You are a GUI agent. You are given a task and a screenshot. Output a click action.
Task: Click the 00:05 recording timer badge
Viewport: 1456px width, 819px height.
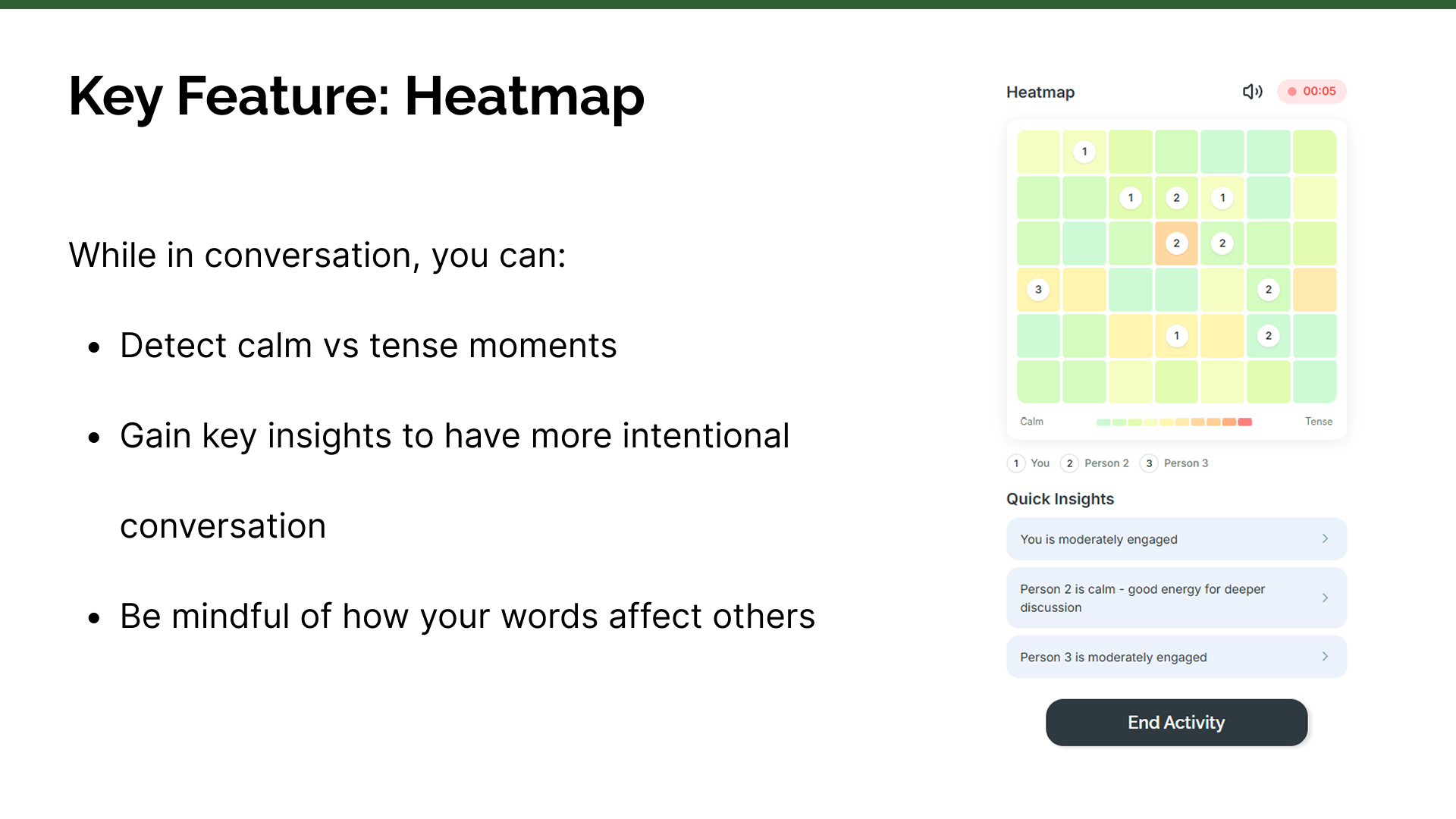tap(1312, 91)
